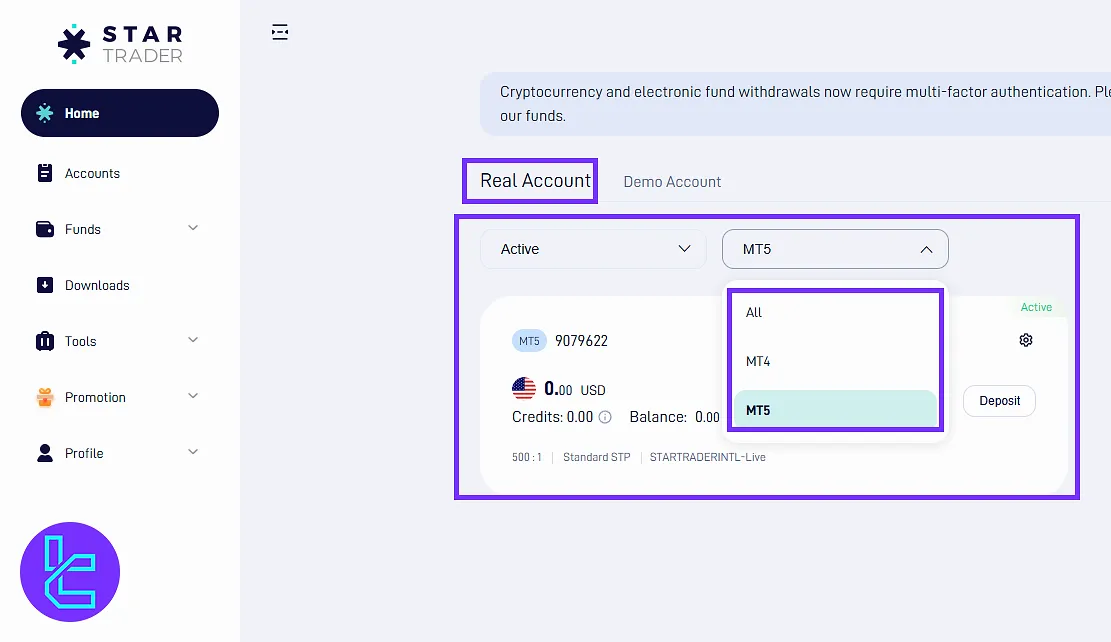Click the MT5 badge beside 9079622

tap(529, 341)
